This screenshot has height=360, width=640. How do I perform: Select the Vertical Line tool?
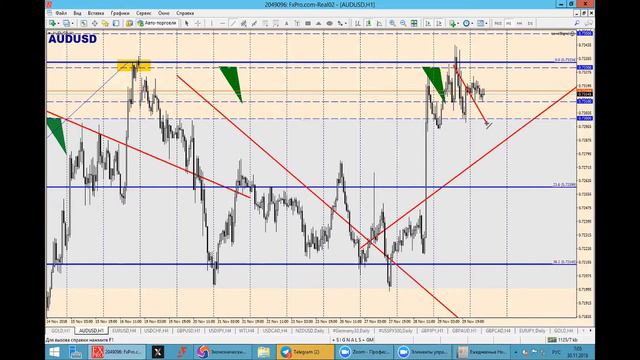(x=211, y=23)
